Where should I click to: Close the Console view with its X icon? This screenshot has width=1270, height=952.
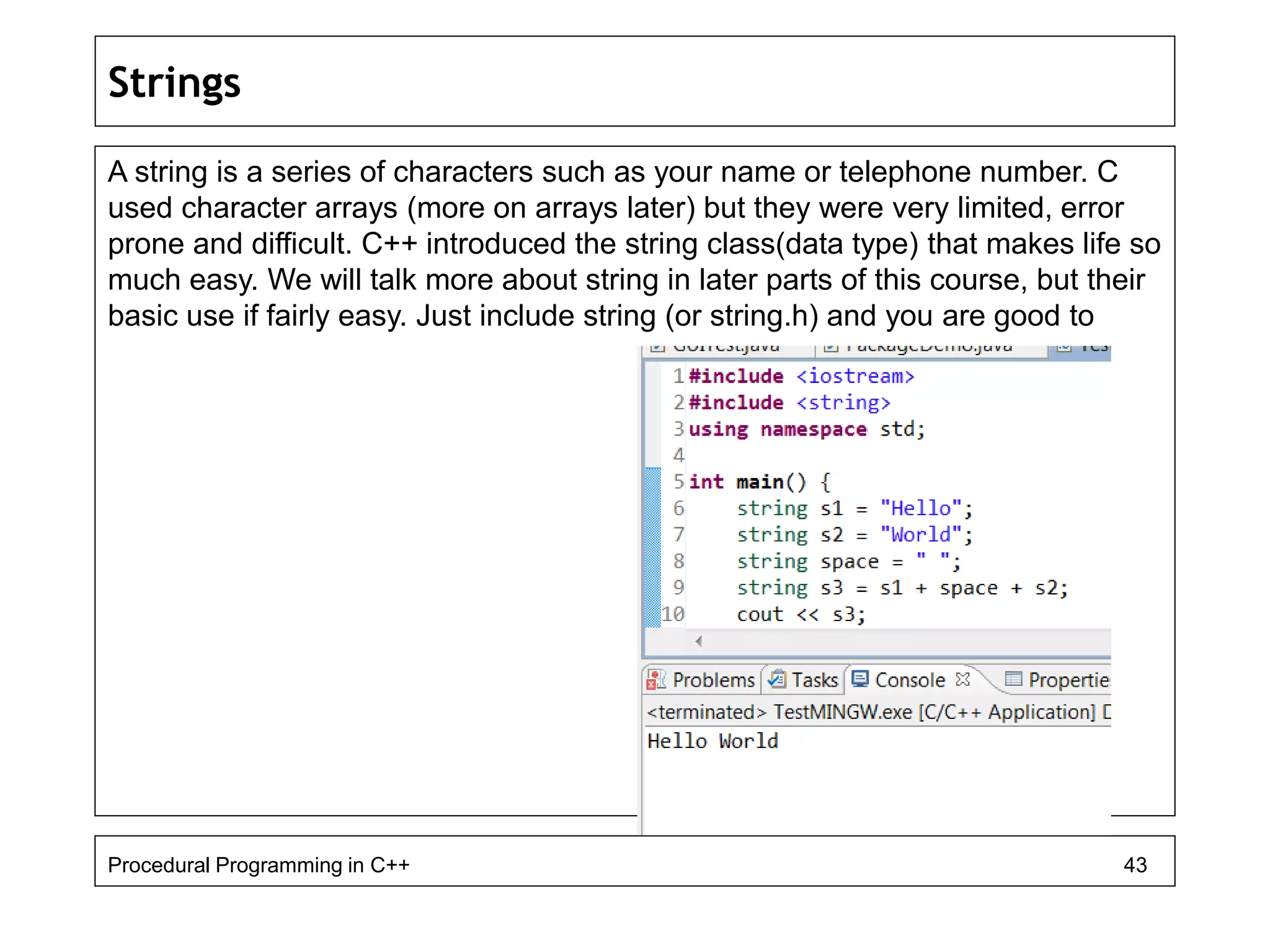[962, 679]
